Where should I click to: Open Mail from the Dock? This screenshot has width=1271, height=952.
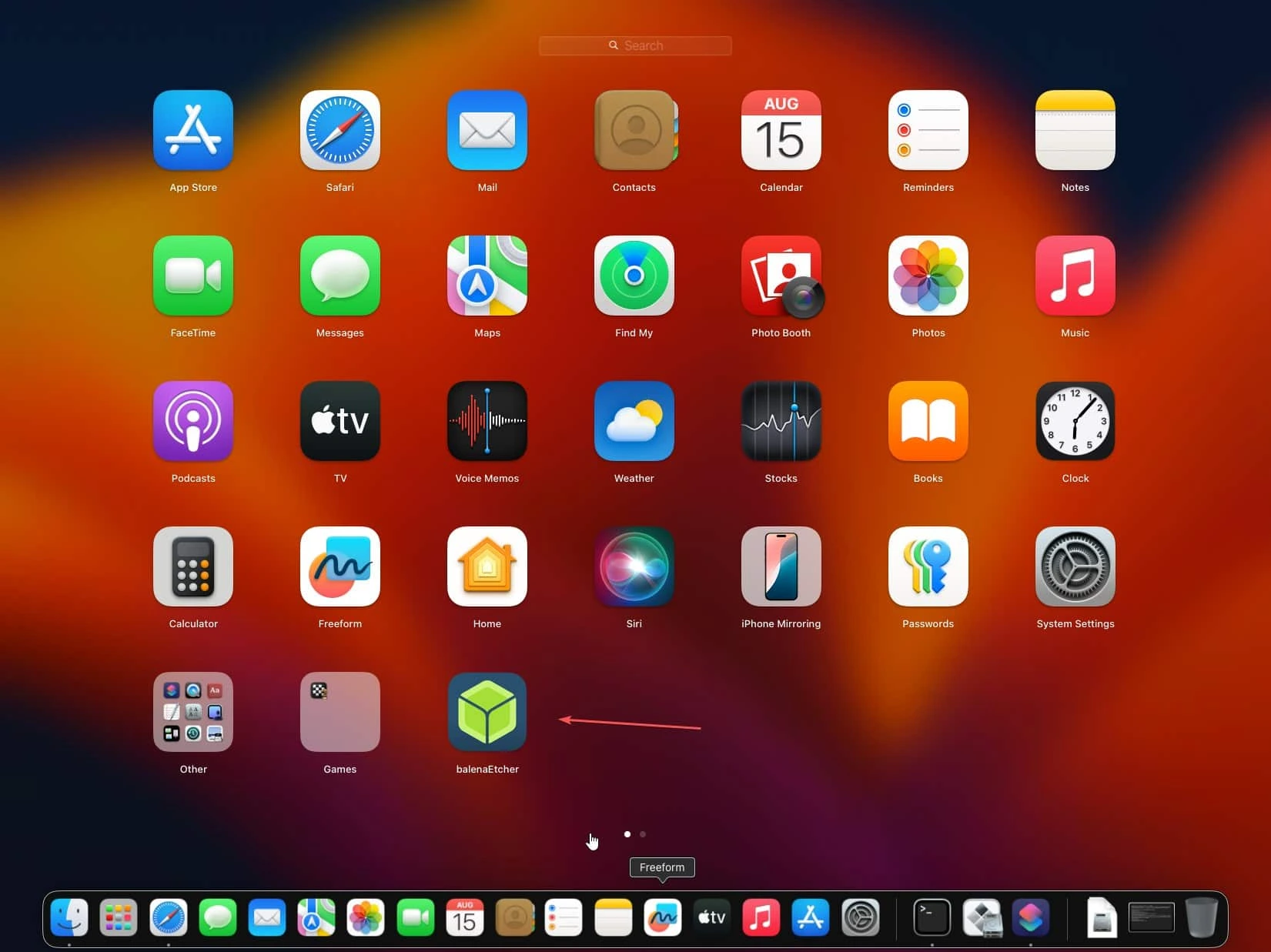coord(267,917)
